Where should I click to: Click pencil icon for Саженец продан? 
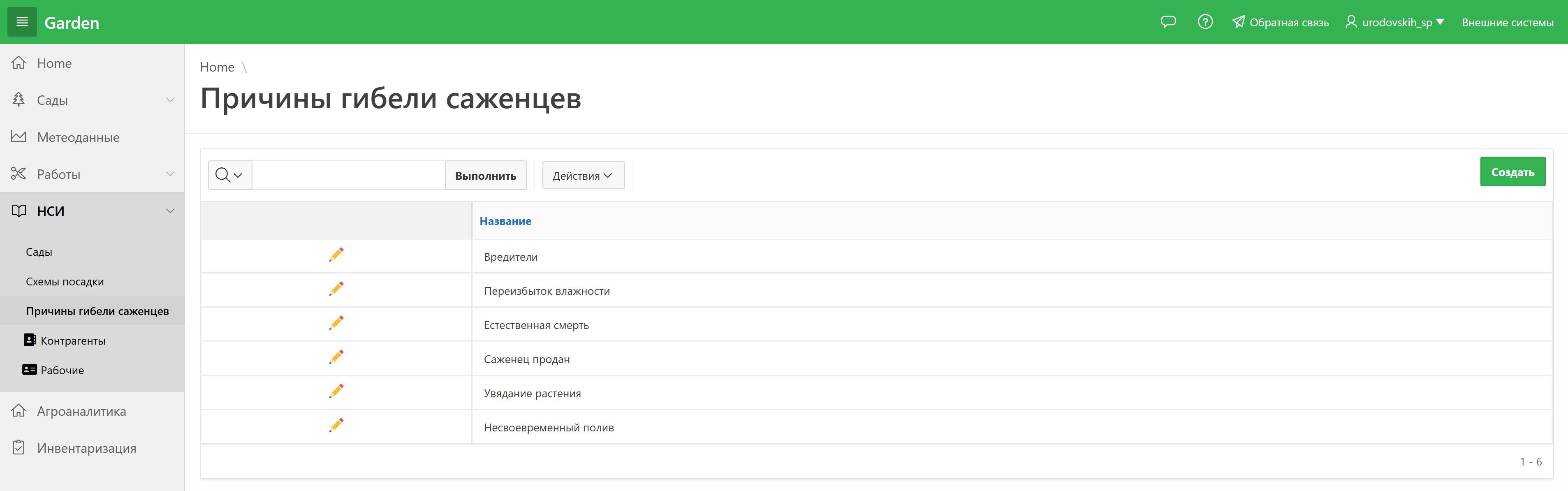[336, 357]
